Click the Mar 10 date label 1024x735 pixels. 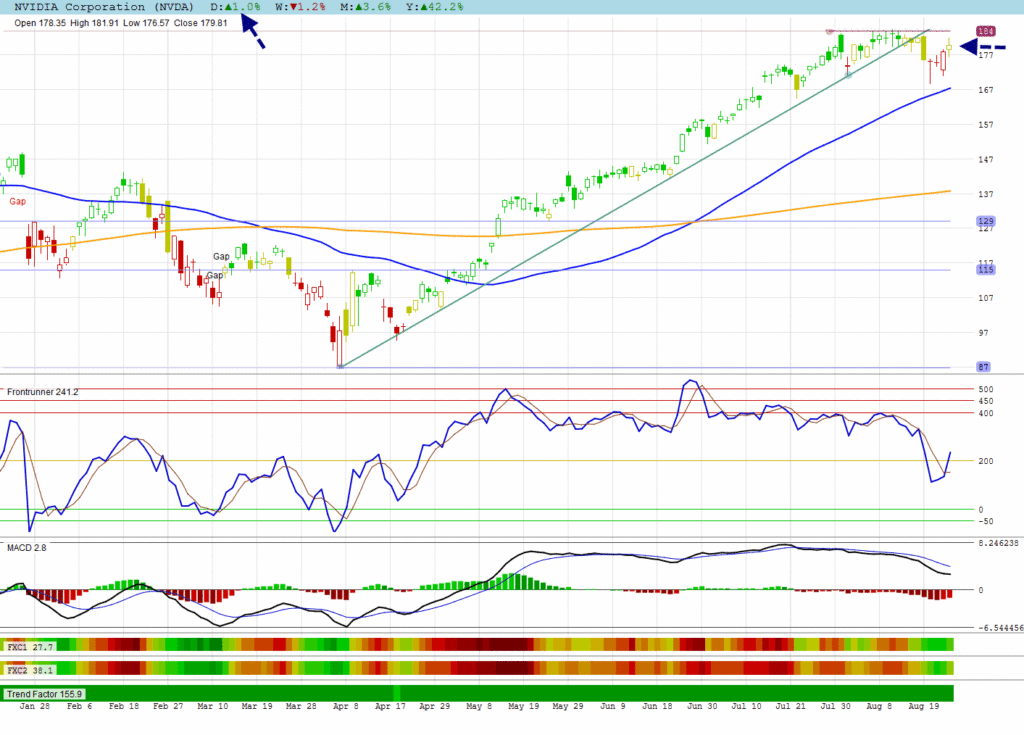[x=213, y=706]
